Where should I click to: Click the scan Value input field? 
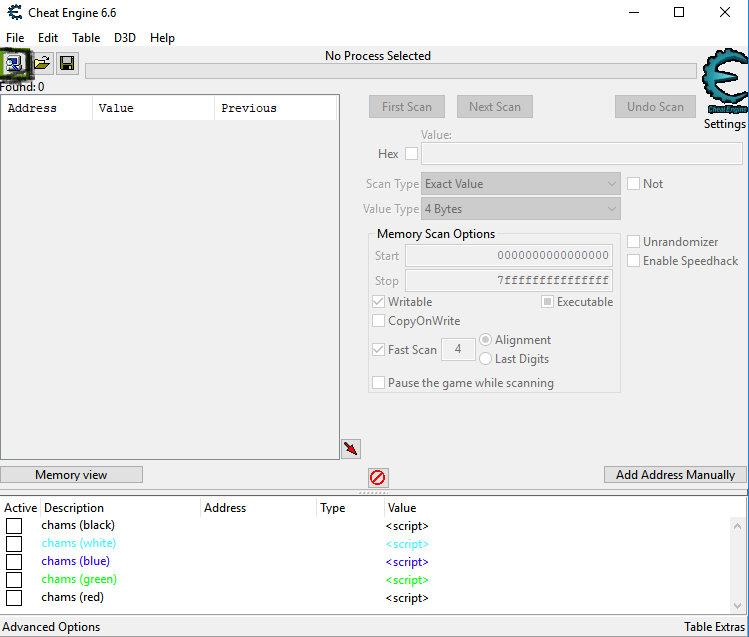tap(582, 154)
